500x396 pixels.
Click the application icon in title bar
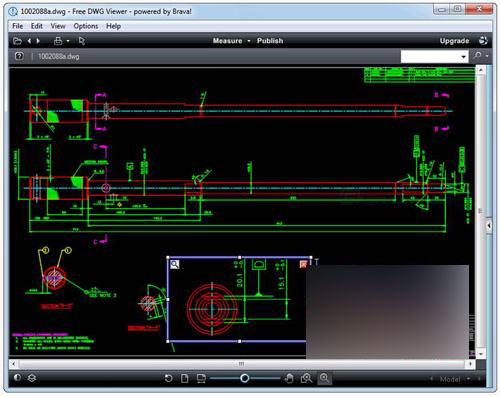(x=13, y=11)
